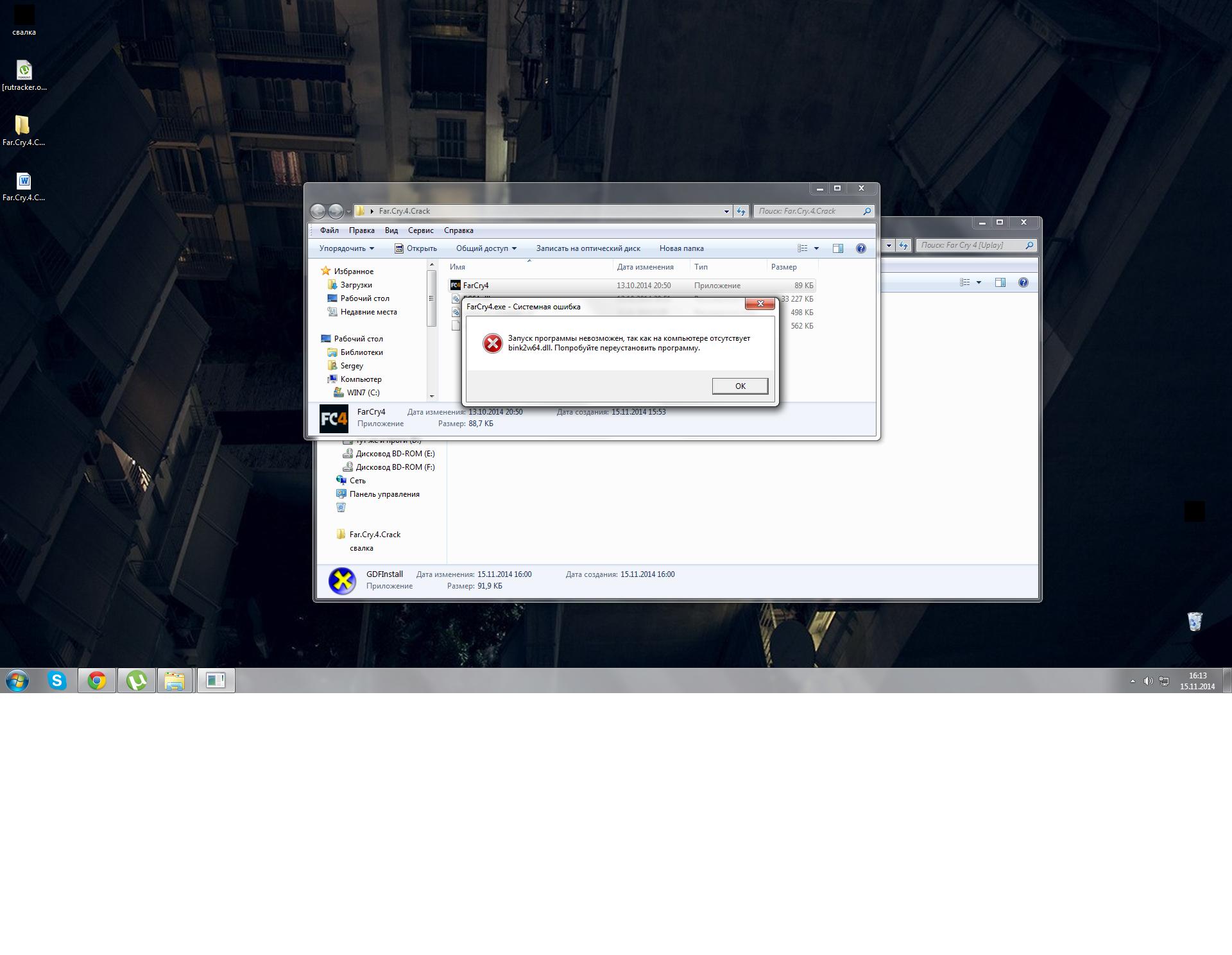Open the Windows Start menu
This screenshot has width=1232, height=955.
click(x=17, y=680)
